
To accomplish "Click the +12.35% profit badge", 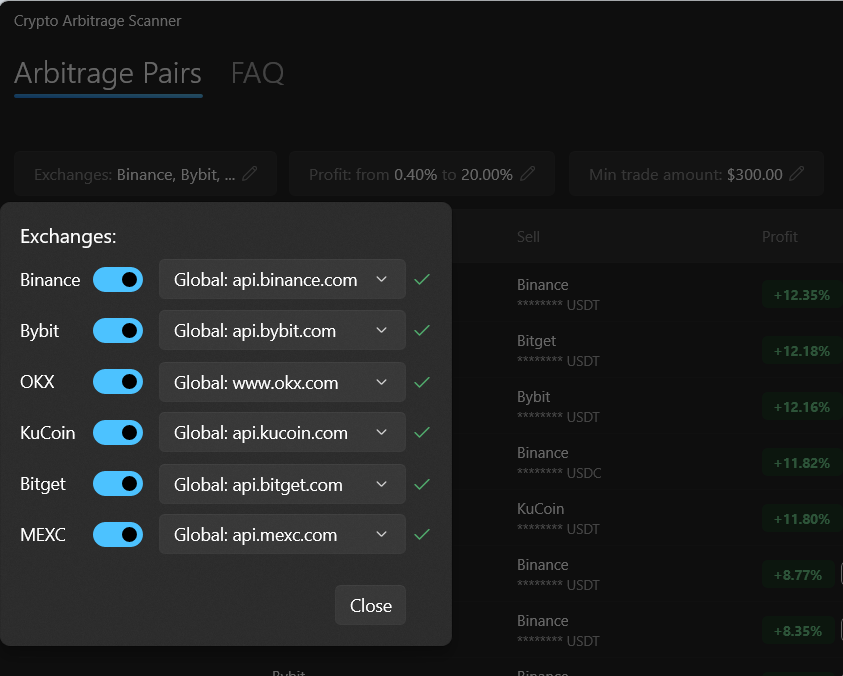I will point(802,295).
